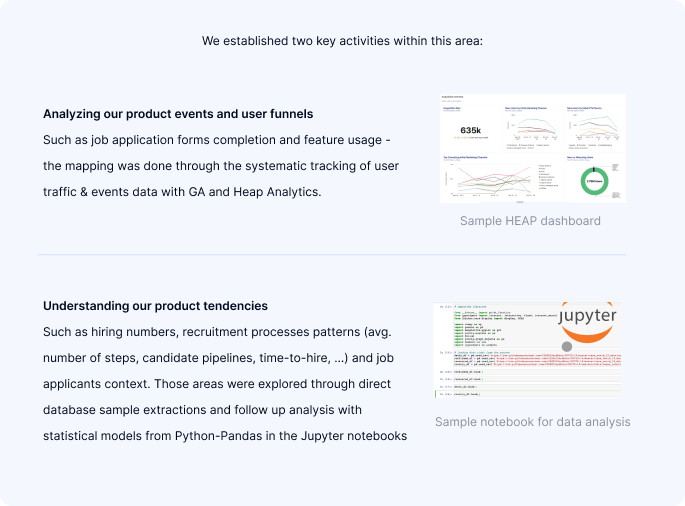The image size is (685, 506).
Task: Click the horizontal divider between the two sections
Action: pos(332,254)
